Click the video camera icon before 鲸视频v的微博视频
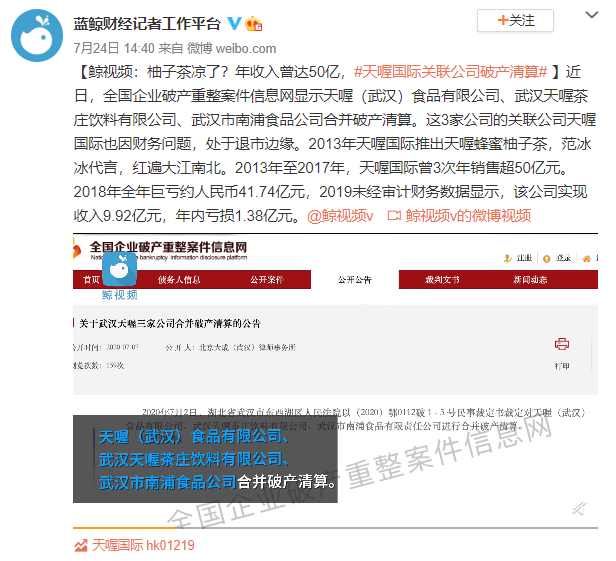 (x=394, y=216)
